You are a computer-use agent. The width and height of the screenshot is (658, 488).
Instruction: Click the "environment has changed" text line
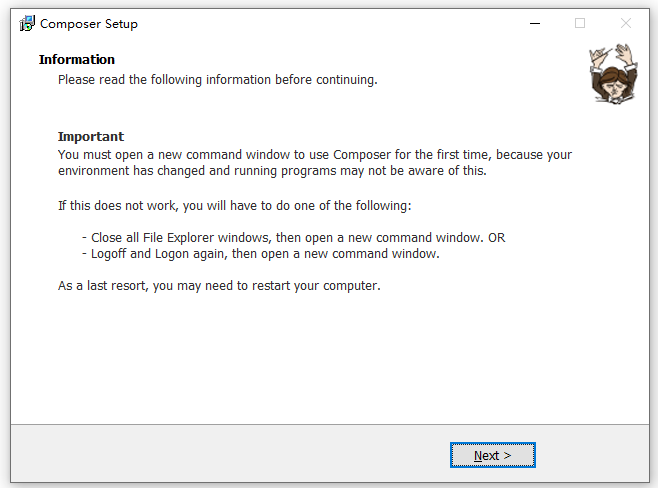coord(271,171)
